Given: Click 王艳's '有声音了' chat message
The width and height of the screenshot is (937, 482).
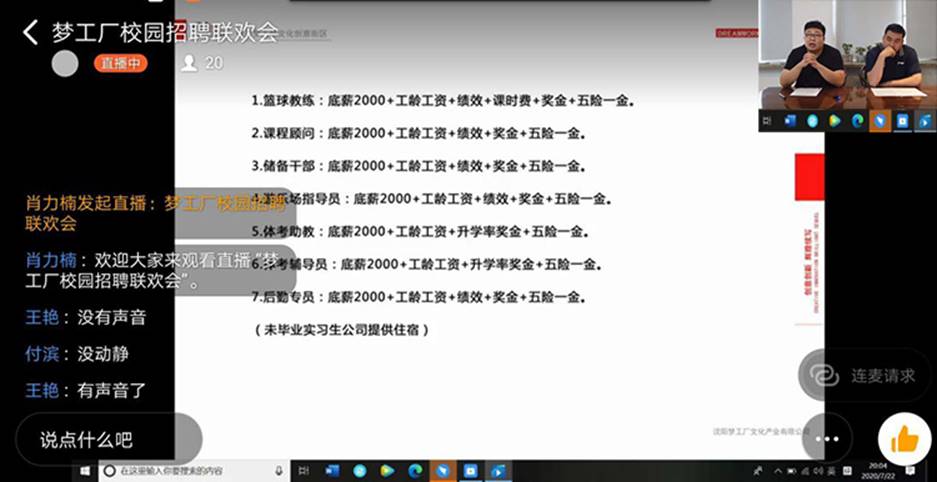Looking at the screenshot, I should tap(111, 390).
